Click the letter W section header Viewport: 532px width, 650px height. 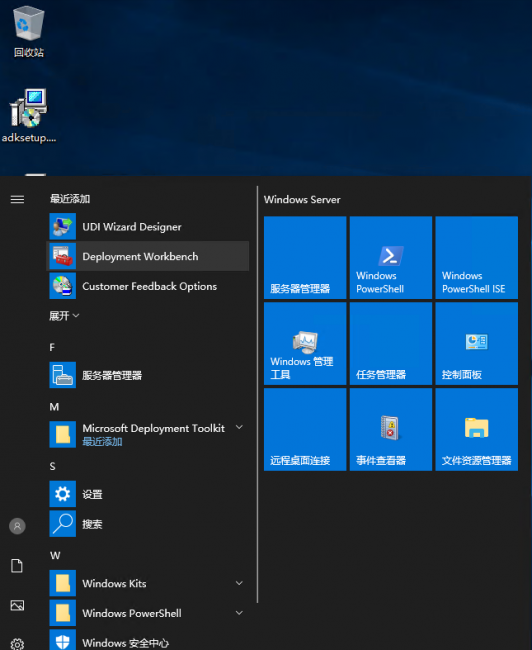(x=55, y=555)
